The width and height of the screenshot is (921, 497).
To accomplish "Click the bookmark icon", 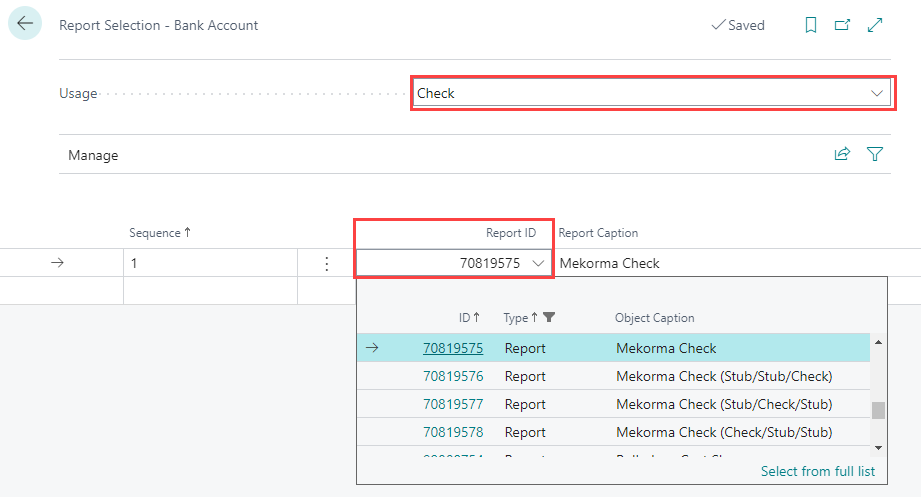I will point(811,25).
